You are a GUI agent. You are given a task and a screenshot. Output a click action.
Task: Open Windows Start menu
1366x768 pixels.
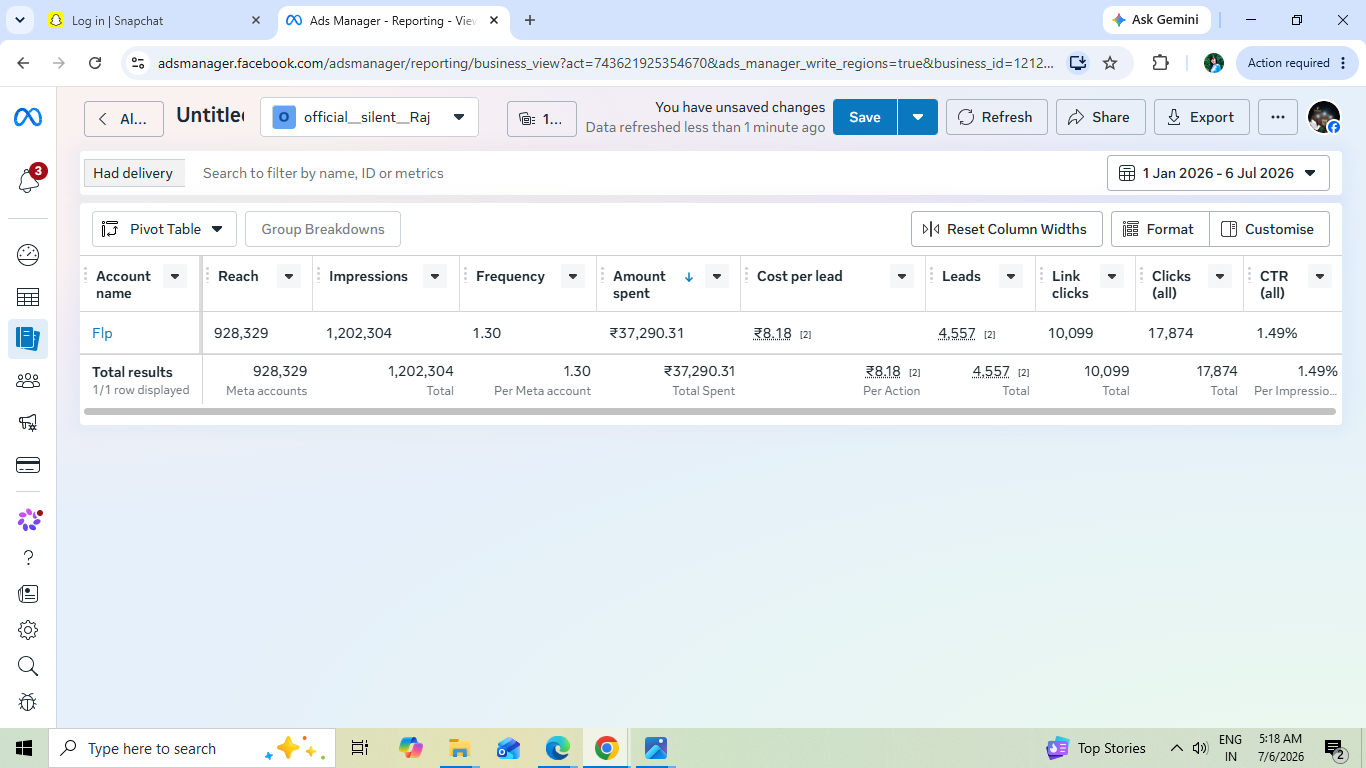tap(24, 748)
